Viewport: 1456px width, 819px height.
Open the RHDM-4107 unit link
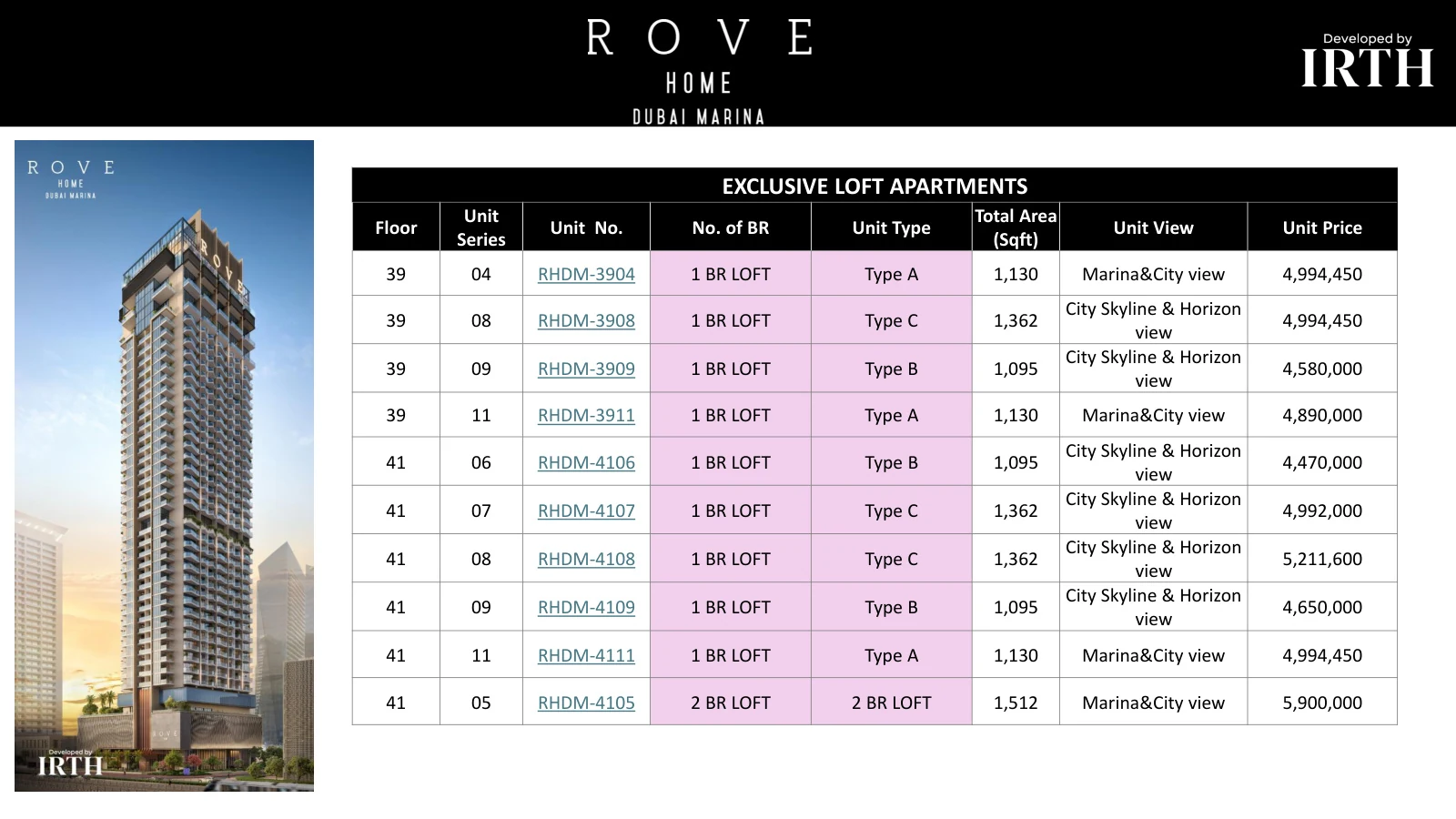[586, 511]
